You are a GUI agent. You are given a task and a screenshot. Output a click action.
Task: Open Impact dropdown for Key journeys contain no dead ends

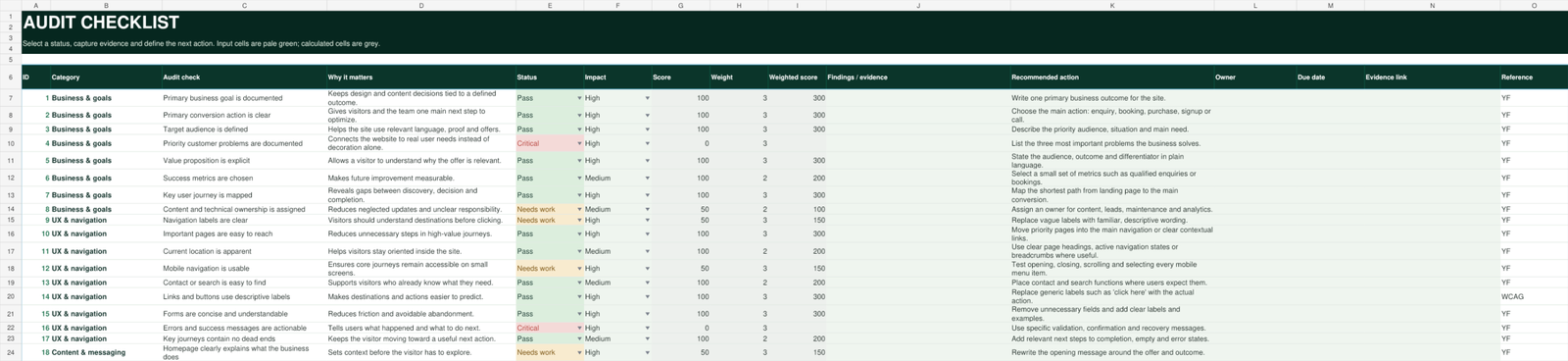(647, 338)
